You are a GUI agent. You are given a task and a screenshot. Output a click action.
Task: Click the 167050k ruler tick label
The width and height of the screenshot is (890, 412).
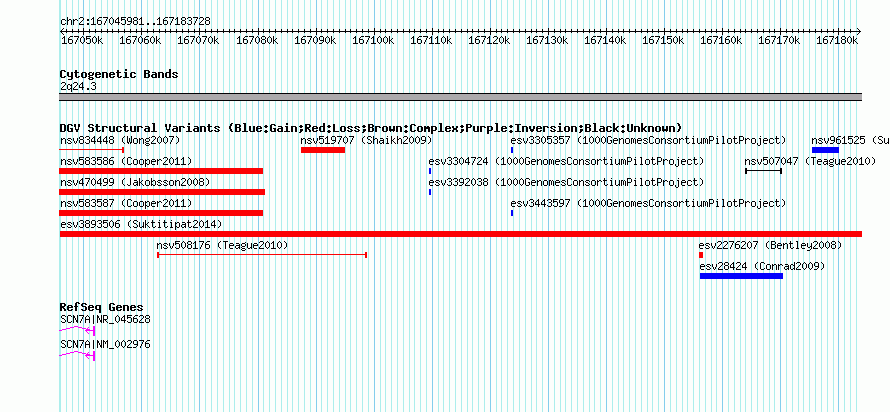click(x=82, y=41)
